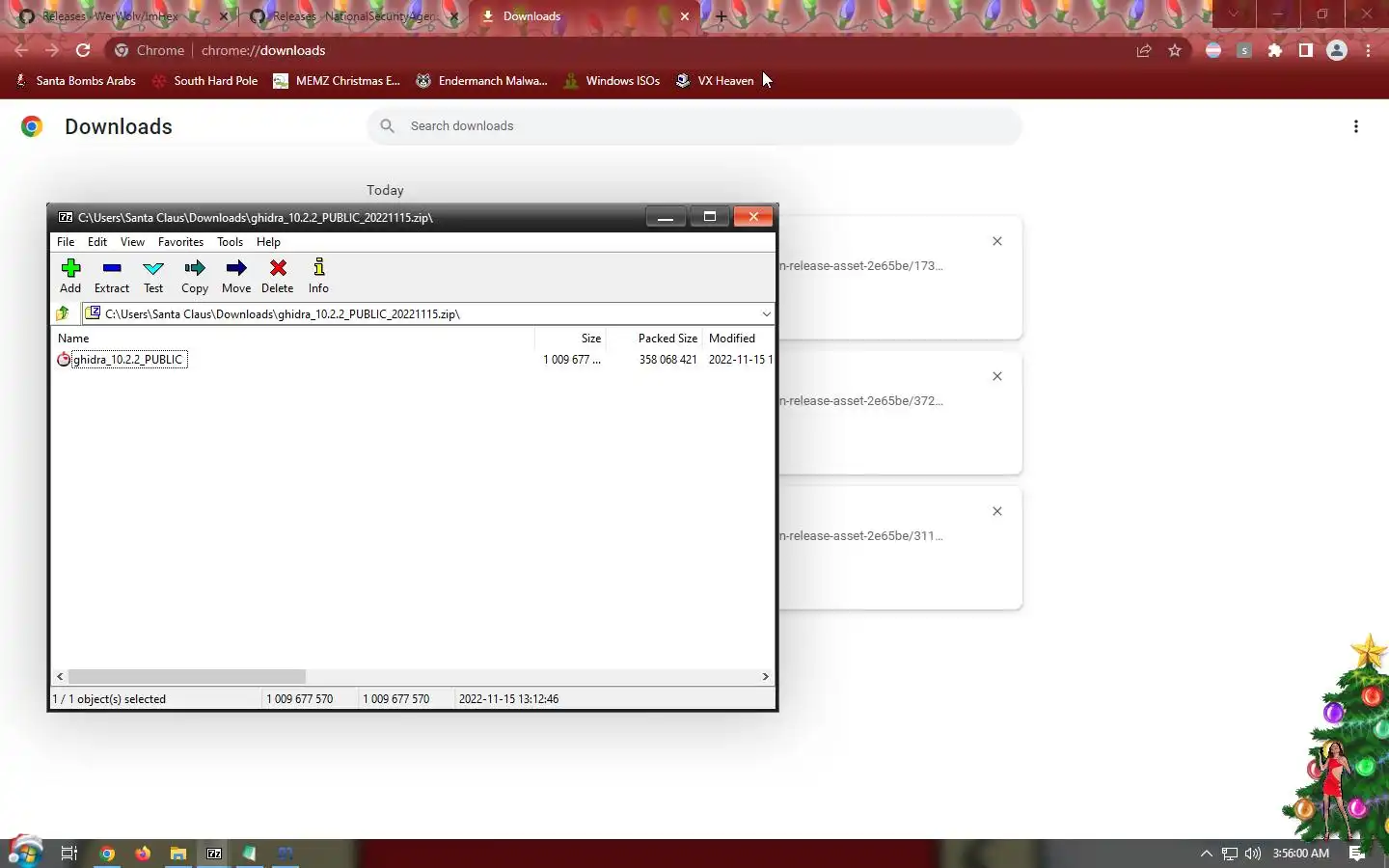
Task: Expand the 7-Zip address path dropdown
Action: coord(766,313)
